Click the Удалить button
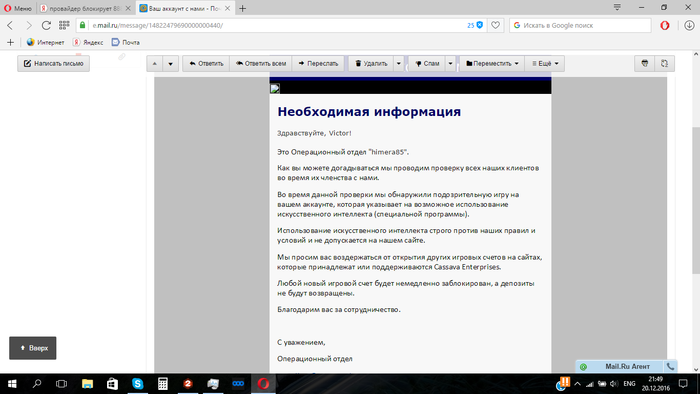This screenshot has height=394, width=700. tap(371, 63)
